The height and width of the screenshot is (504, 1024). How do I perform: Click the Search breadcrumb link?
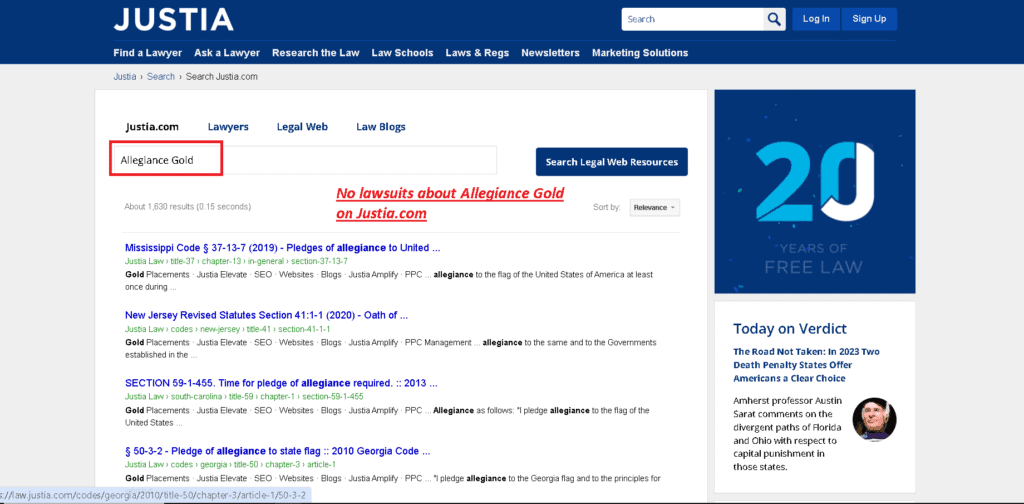161,76
